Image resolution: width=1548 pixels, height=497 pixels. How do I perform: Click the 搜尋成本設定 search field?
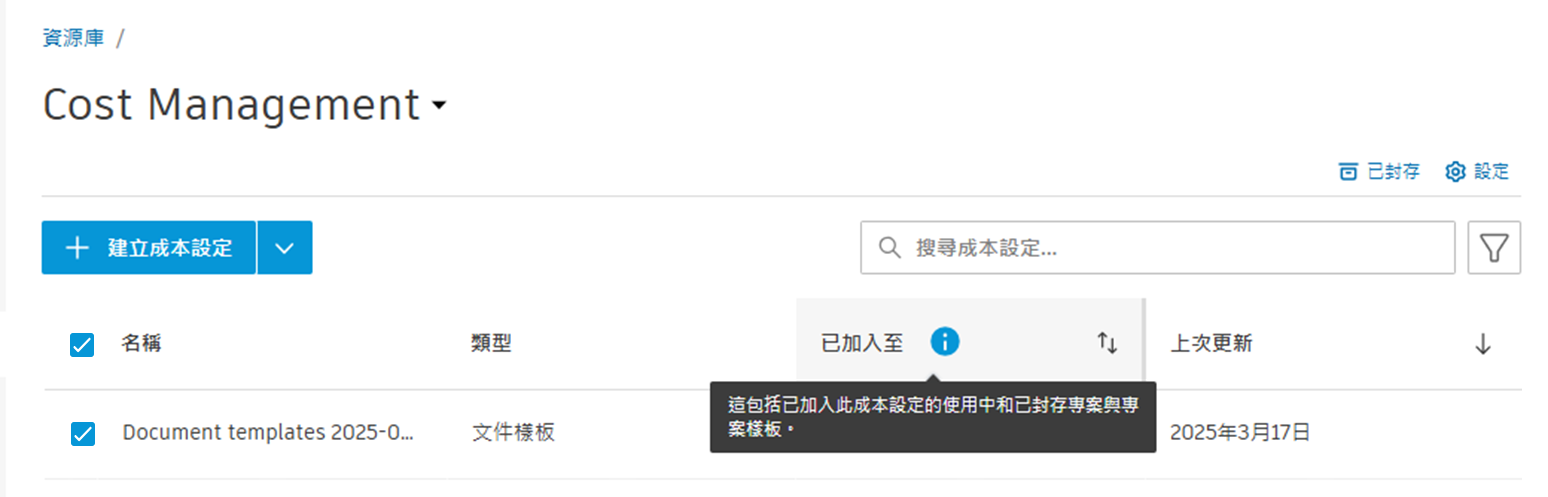pyautogui.click(x=1158, y=248)
